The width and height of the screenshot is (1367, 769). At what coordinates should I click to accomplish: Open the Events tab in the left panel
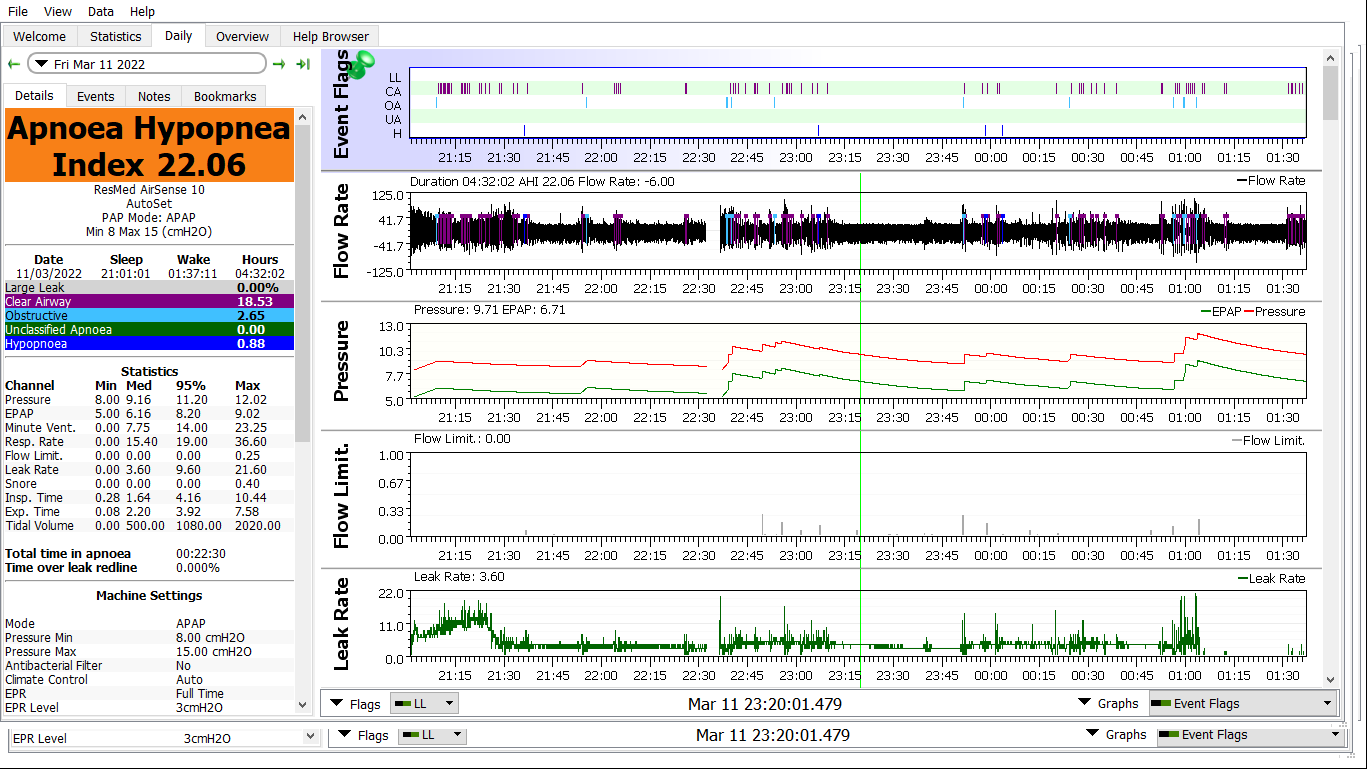pos(96,96)
